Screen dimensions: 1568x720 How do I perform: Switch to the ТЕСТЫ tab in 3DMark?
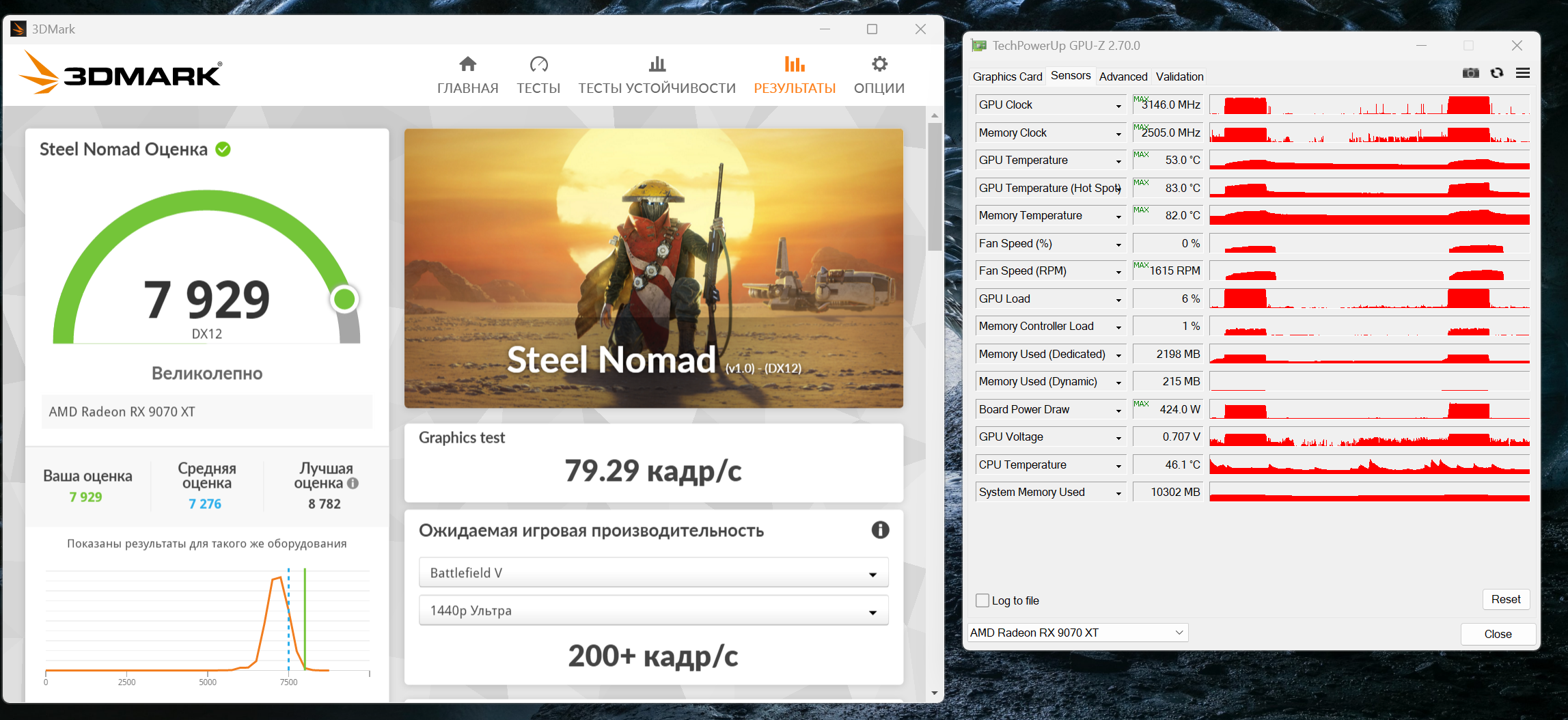538,75
